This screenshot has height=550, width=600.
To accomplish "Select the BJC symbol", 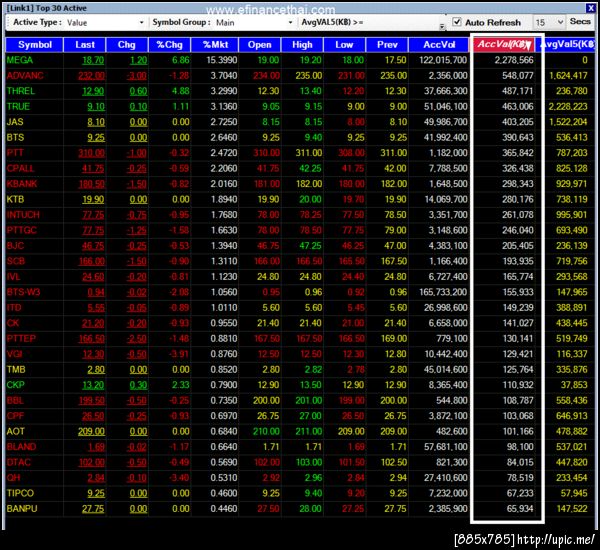I will (x=15, y=246).
